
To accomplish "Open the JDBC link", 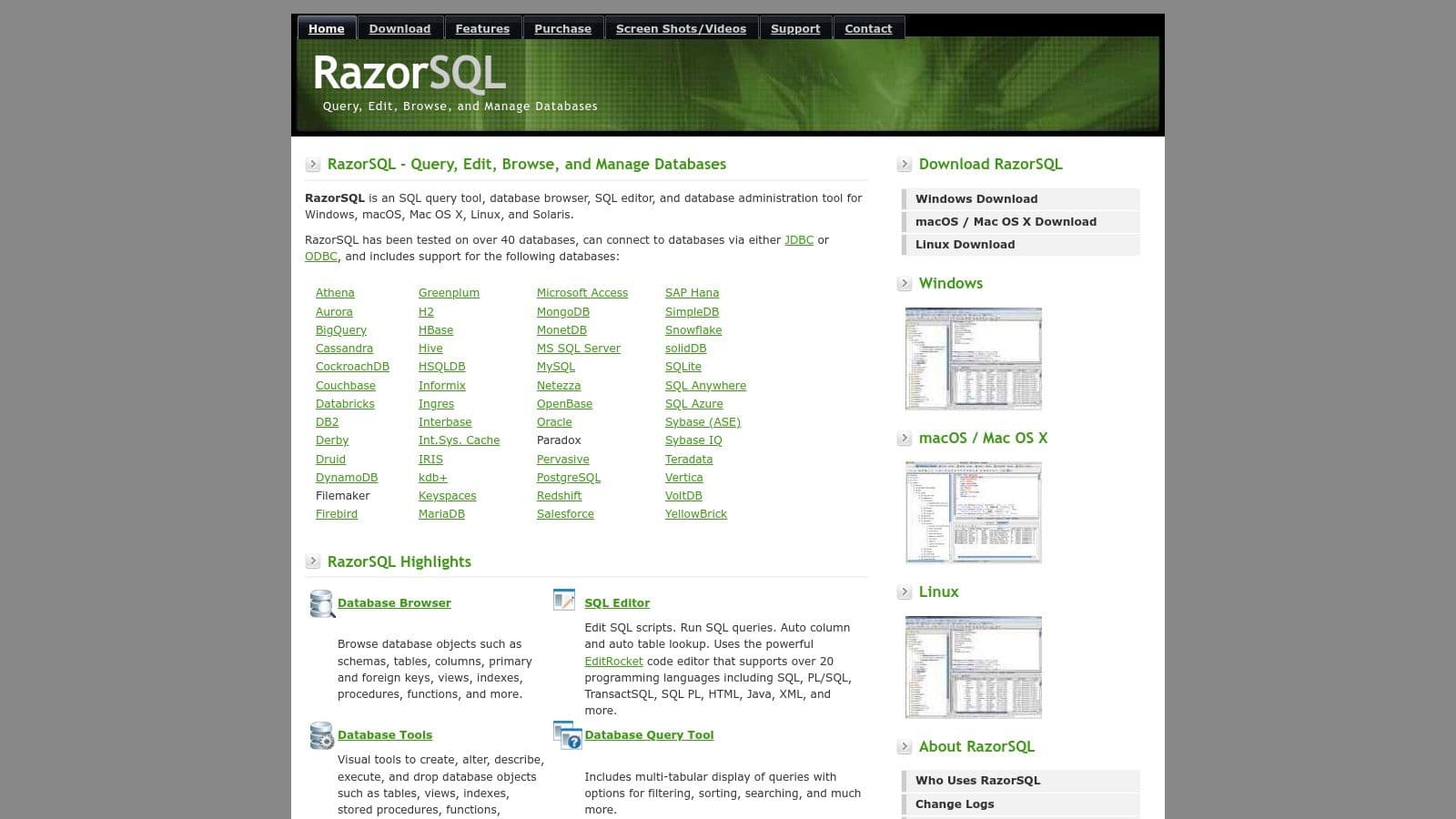I will point(798,240).
